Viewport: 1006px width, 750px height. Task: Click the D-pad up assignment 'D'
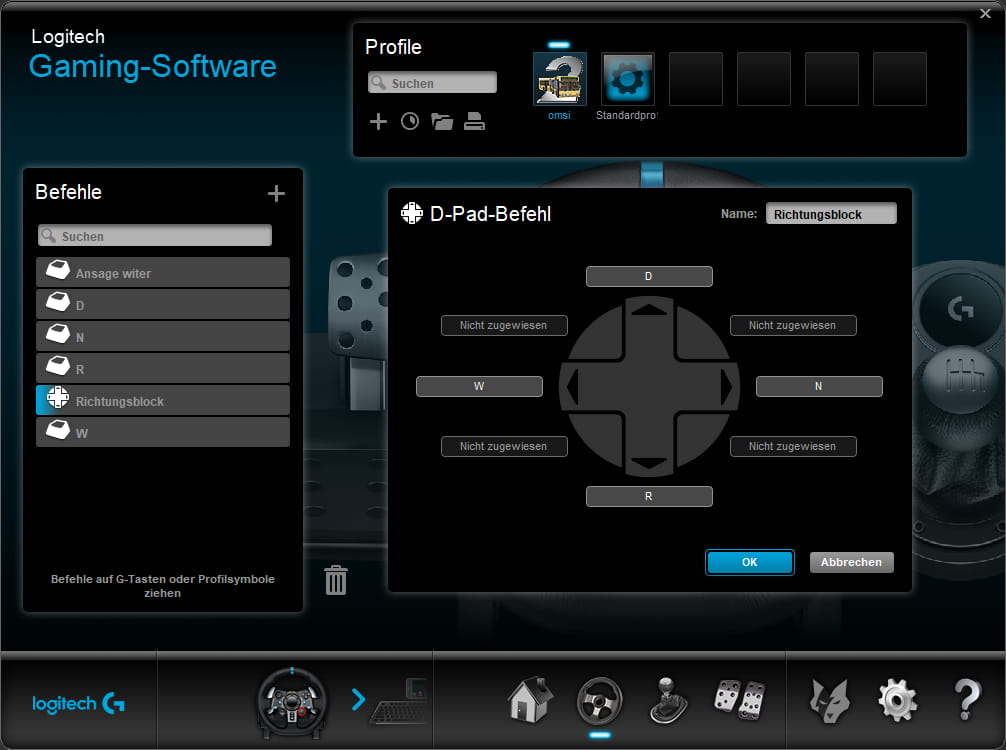pos(649,277)
